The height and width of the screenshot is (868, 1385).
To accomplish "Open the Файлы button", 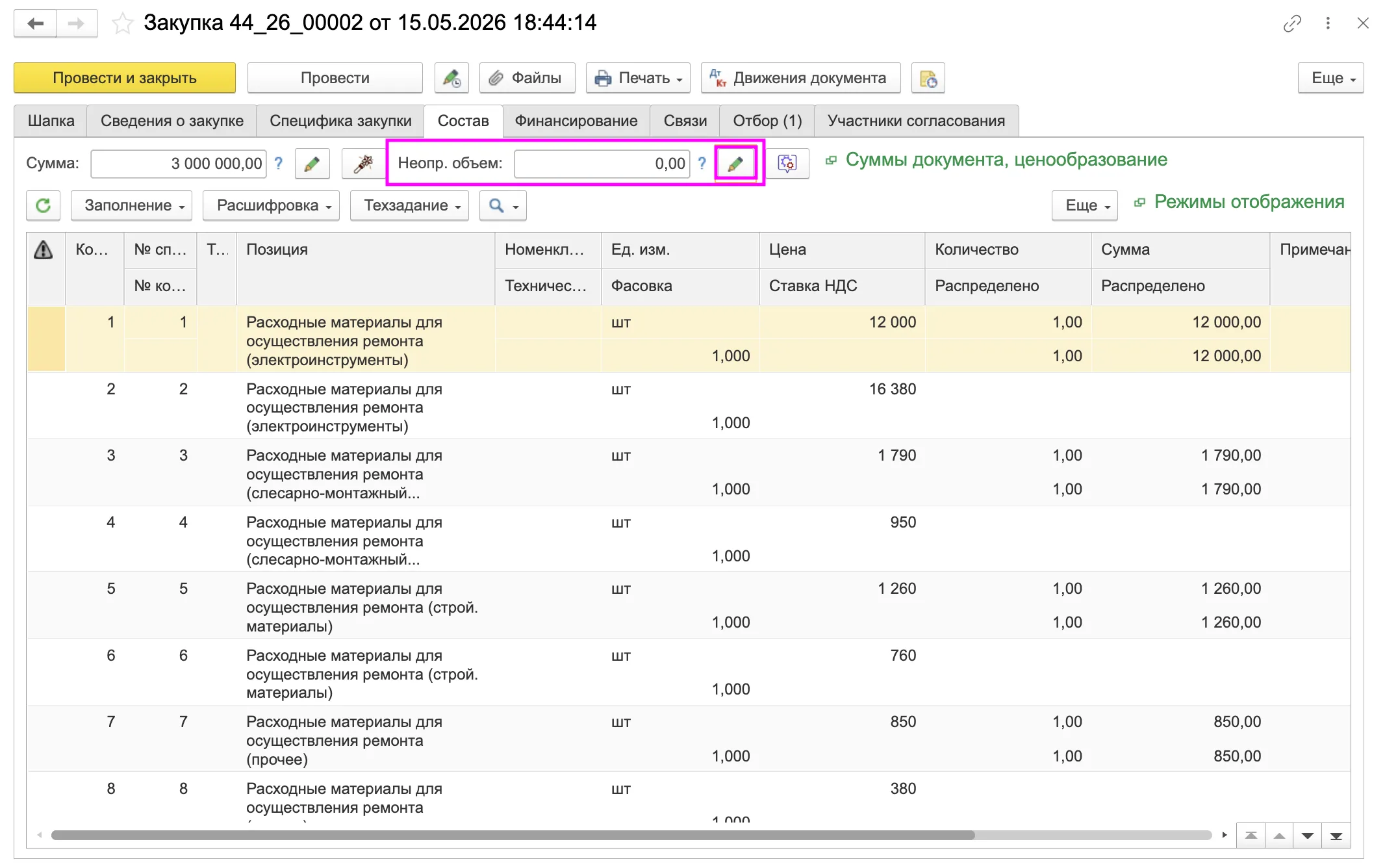I will [527, 78].
